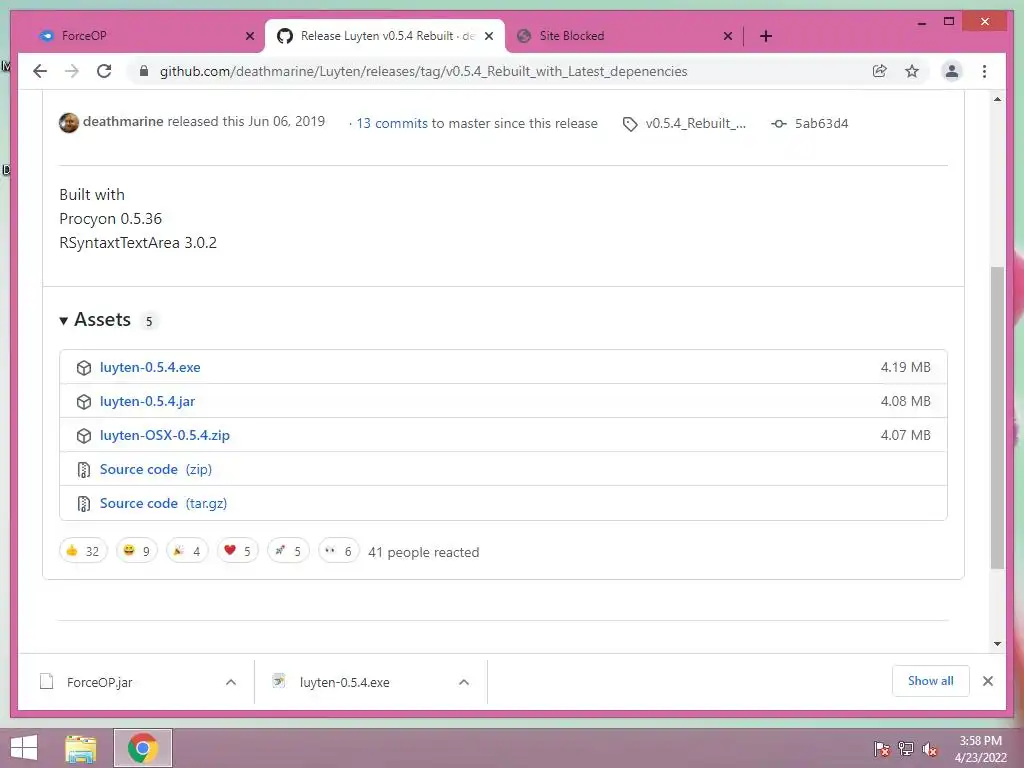Click the vertical scrollbar thumb
This screenshot has height=768, width=1024.
click(997, 417)
